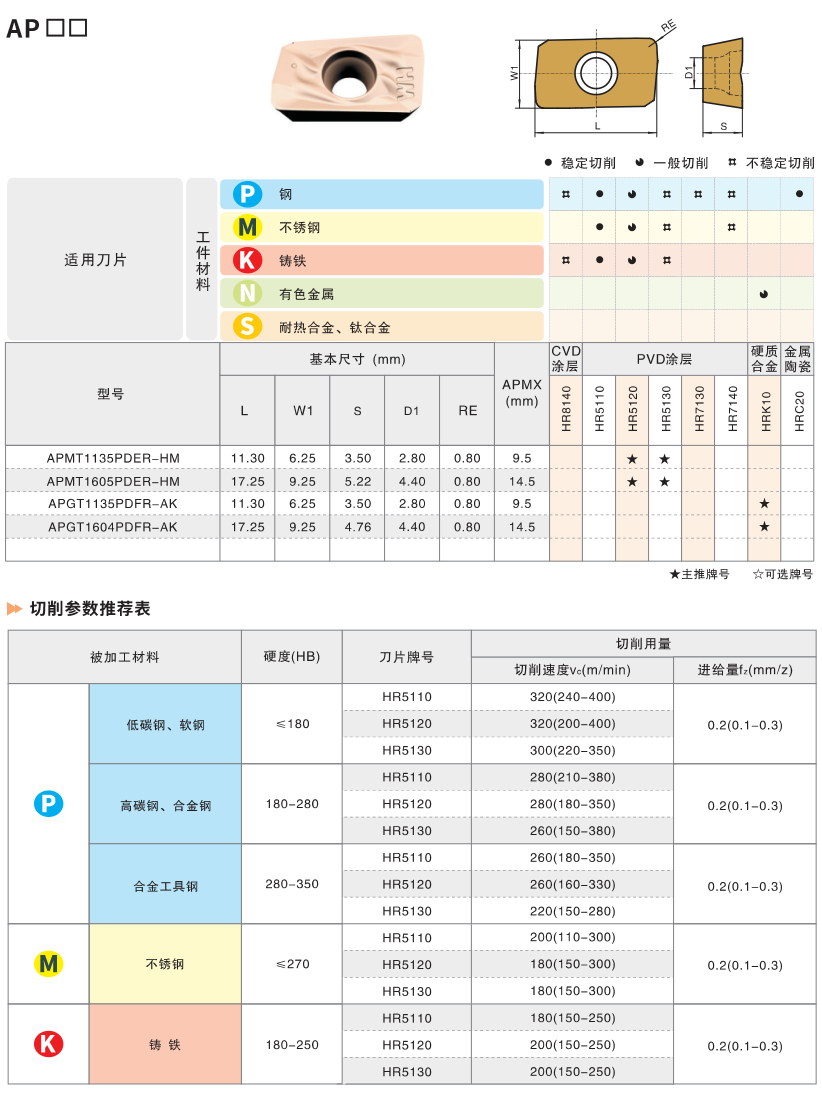Viewport: 822px width, 1119px height.
Task: Click the red K cast iron icon
Action: click(x=247, y=260)
